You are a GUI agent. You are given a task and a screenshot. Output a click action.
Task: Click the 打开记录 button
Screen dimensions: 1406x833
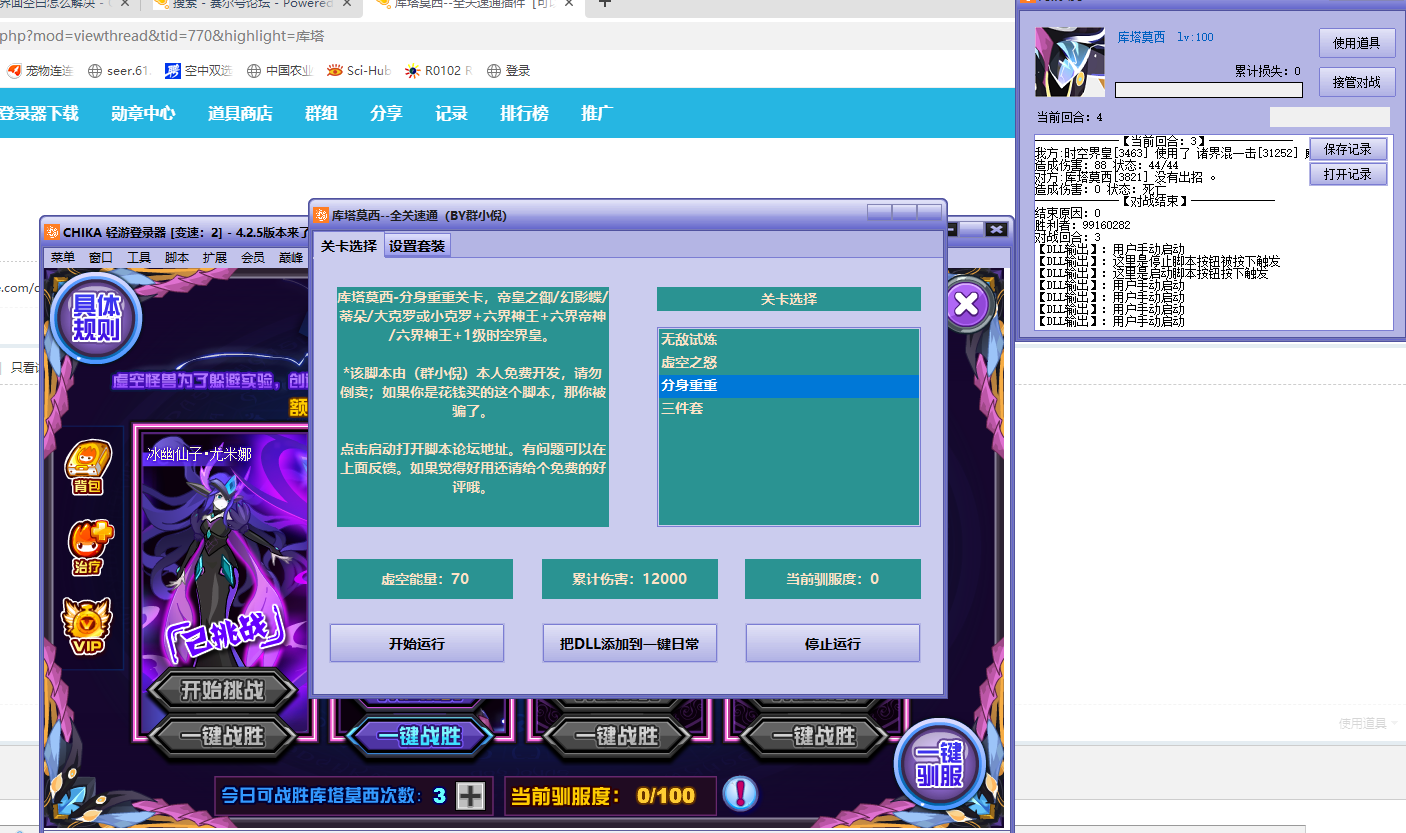point(1348,174)
